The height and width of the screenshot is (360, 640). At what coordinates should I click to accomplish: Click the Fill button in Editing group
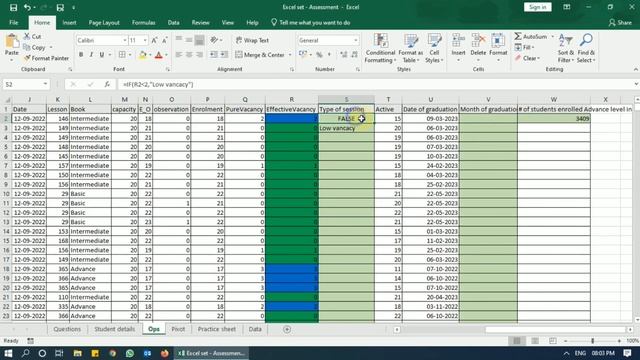click(x=524, y=47)
